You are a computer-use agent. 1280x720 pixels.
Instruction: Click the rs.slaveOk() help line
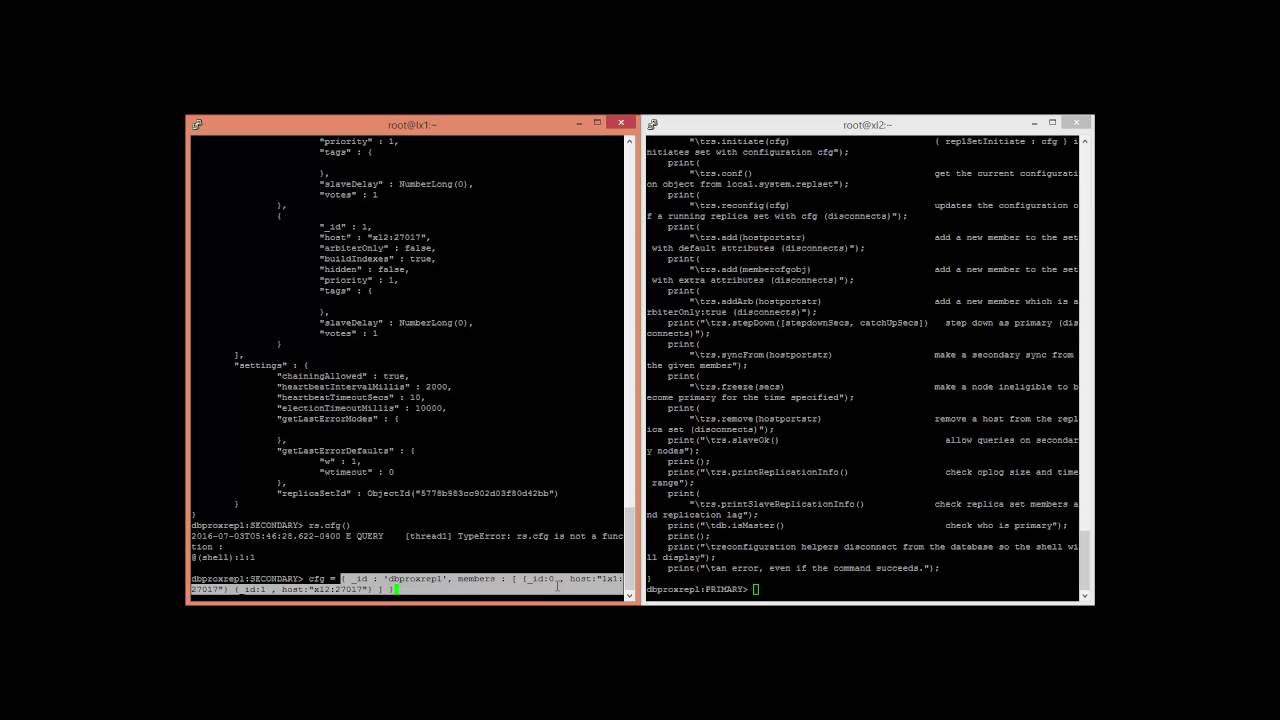point(862,445)
